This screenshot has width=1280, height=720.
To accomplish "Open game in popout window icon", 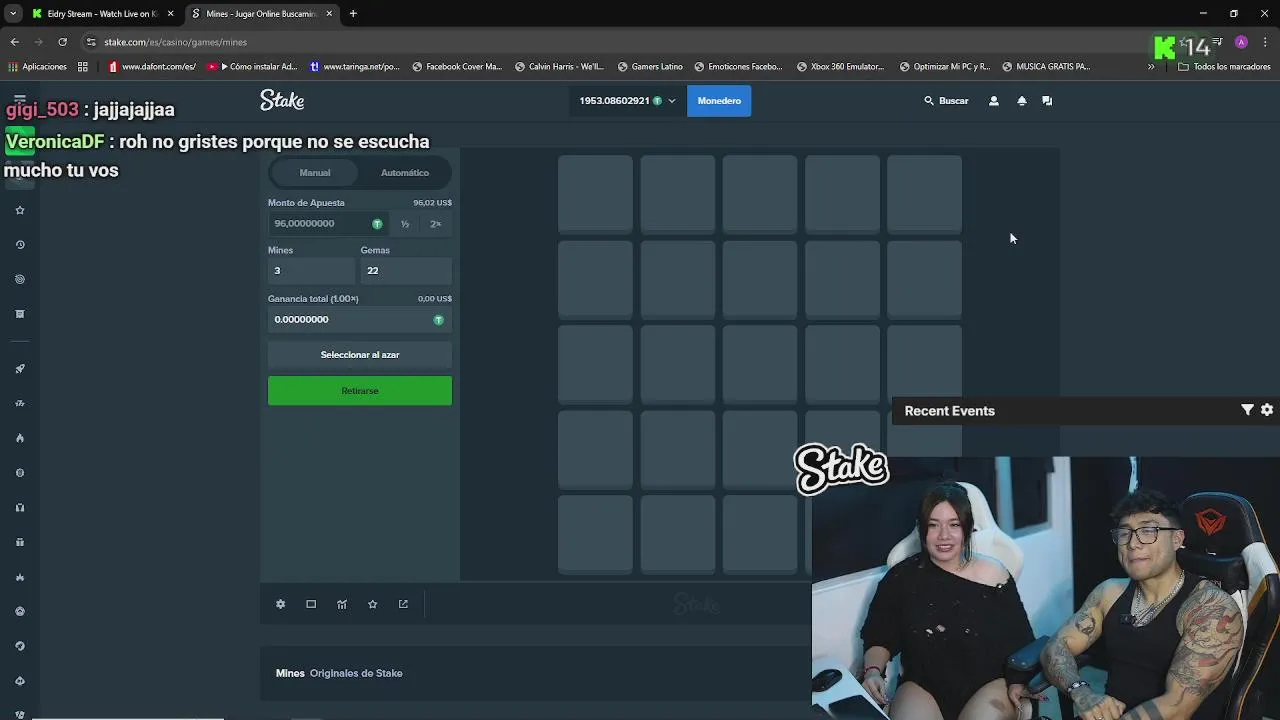I will [403, 604].
